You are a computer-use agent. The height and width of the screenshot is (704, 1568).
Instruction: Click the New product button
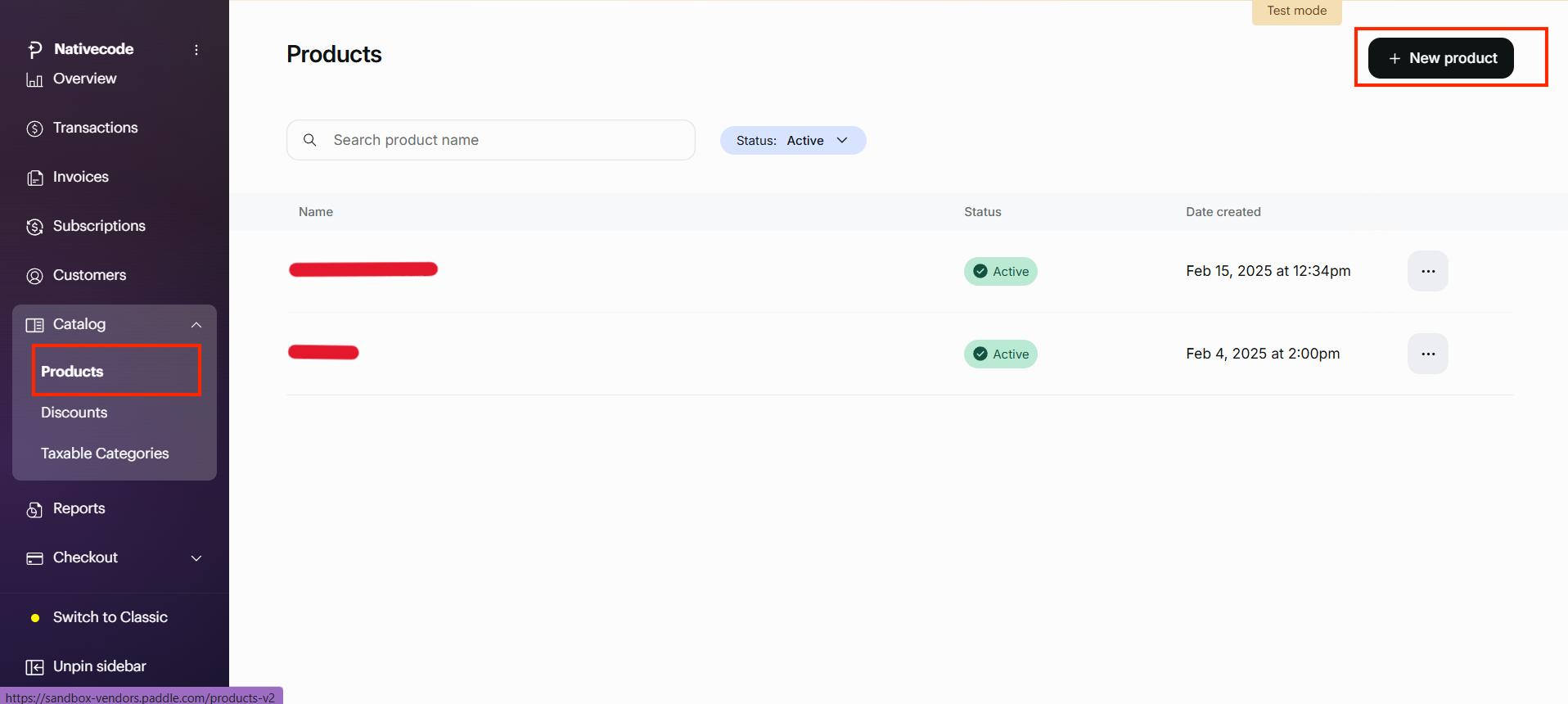click(1440, 58)
